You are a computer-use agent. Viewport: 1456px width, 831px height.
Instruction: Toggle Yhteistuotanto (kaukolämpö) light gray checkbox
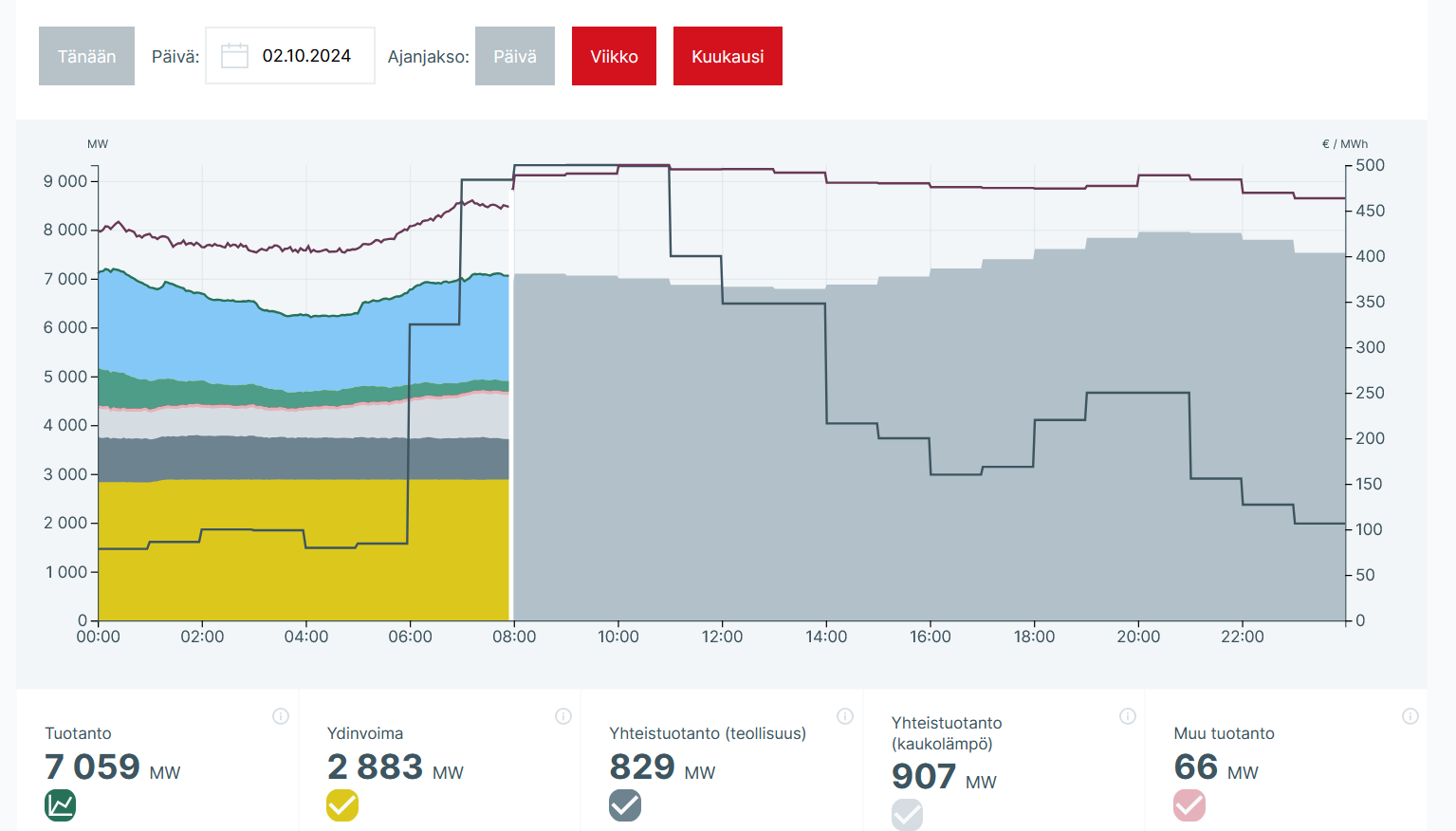[907, 814]
